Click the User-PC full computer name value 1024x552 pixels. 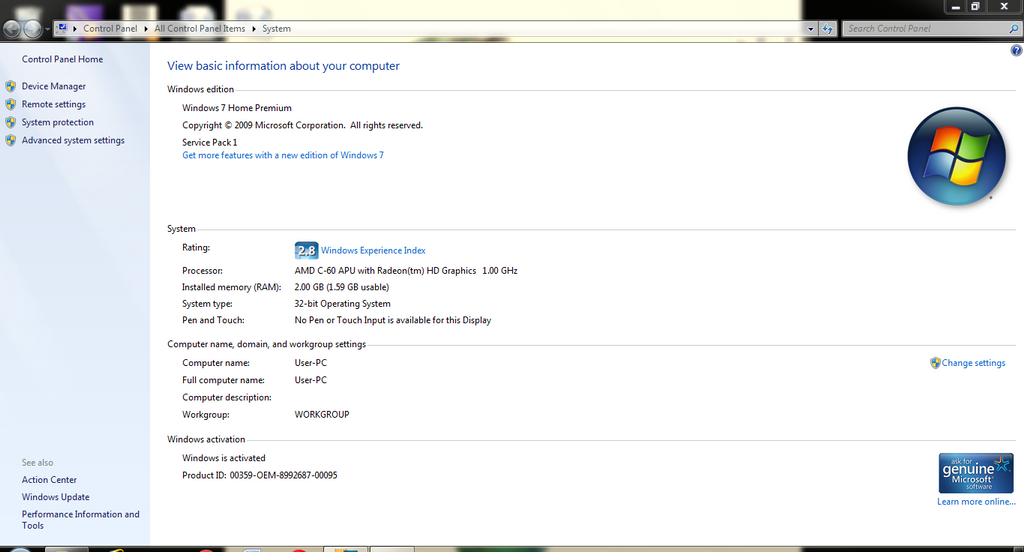[x=311, y=380]
